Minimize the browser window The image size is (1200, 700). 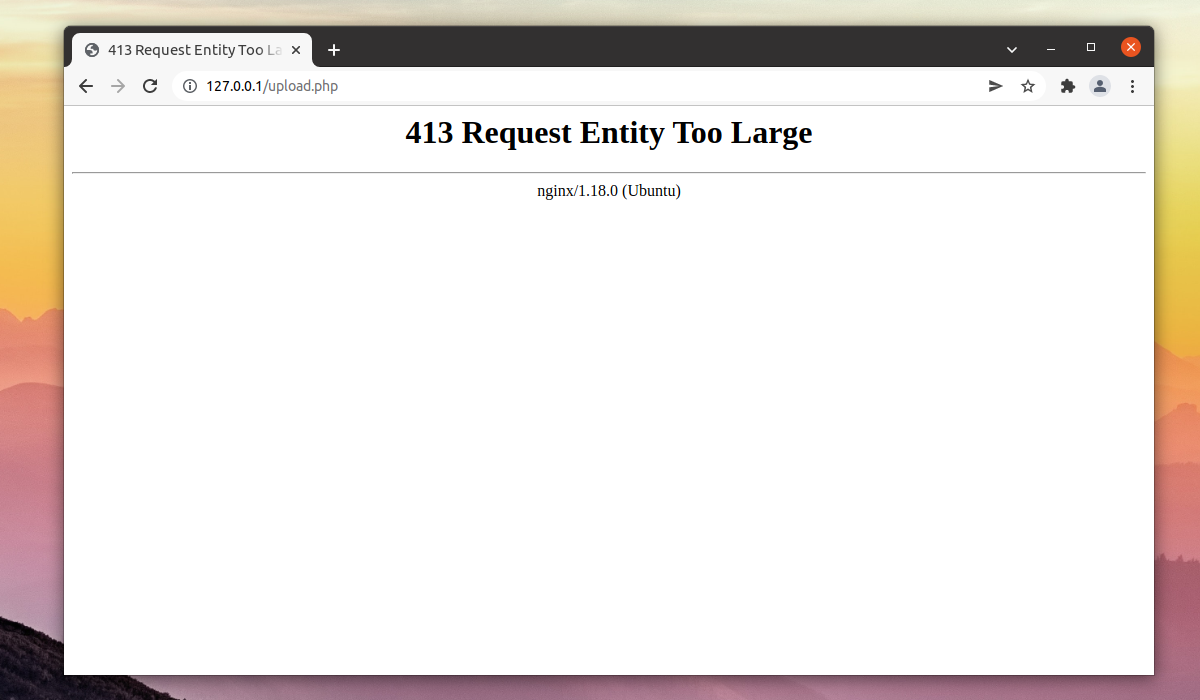(1051, 48)
